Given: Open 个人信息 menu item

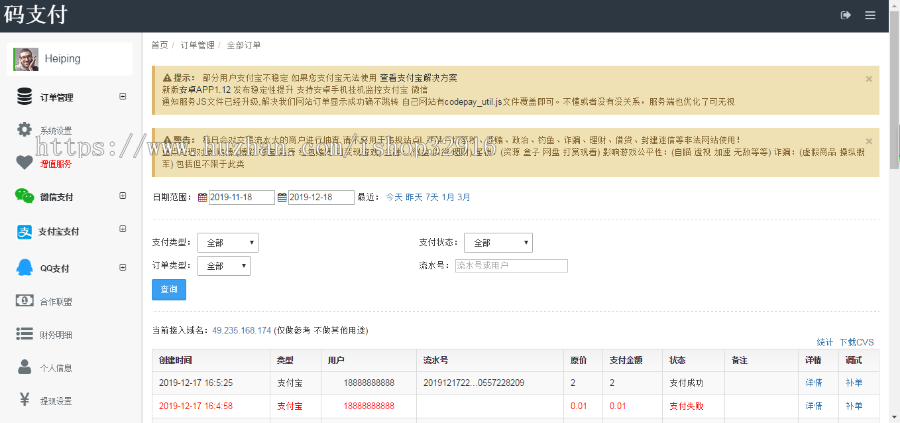Looking at the screenshot, I should pyautogui.click(x=56, y=368).
